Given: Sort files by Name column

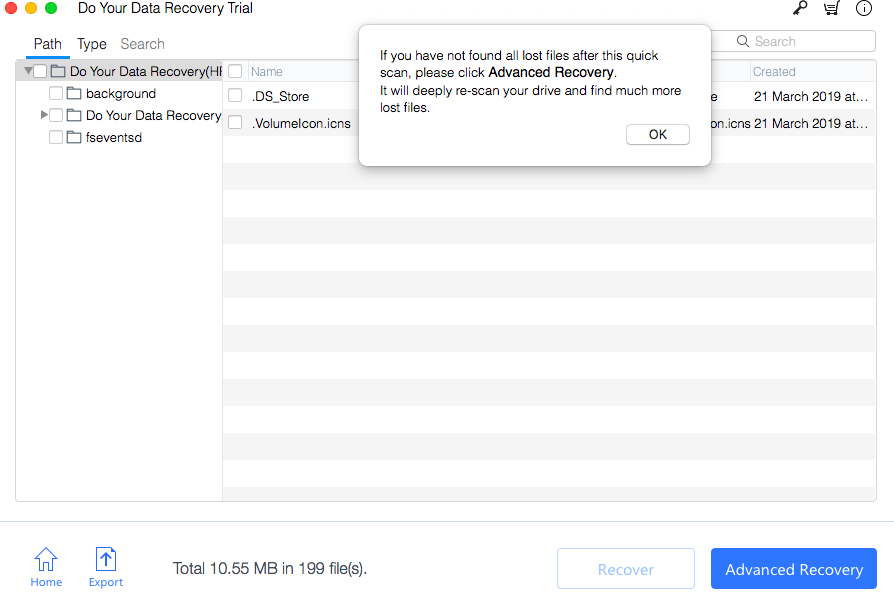Looking at the screenshot, I should coord(267,71).
